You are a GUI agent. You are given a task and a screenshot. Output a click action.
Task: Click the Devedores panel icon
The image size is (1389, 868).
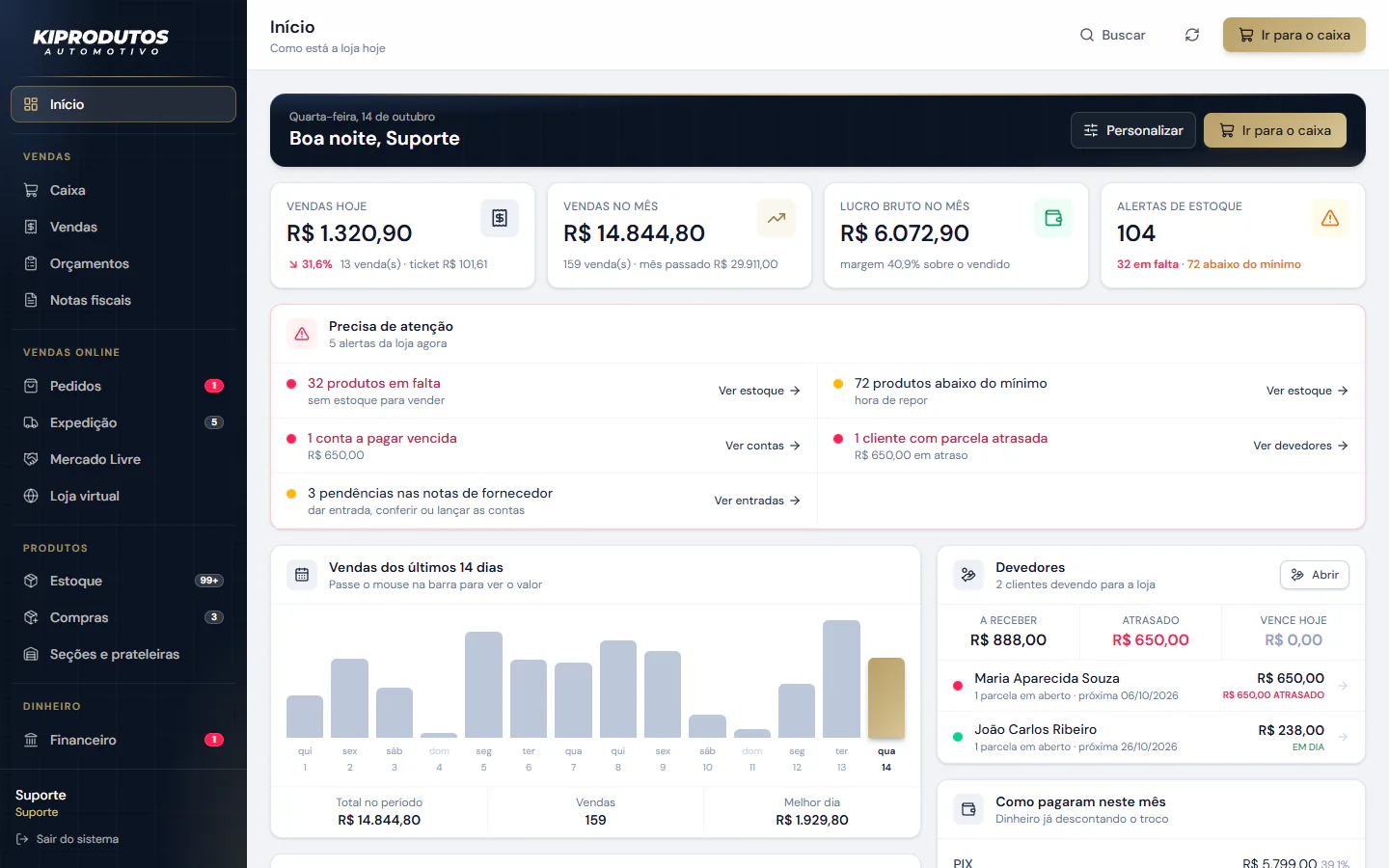[x=968, y=575]
